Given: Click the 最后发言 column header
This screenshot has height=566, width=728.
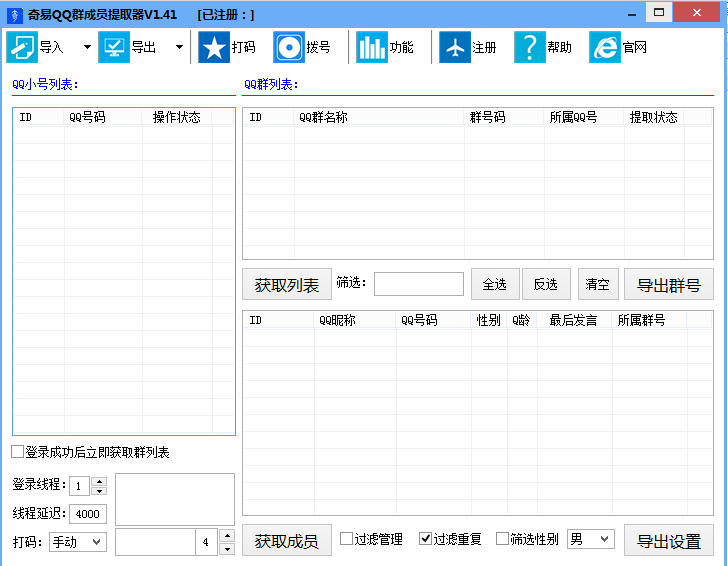Looking at the screenshot, I should point(574,320).
